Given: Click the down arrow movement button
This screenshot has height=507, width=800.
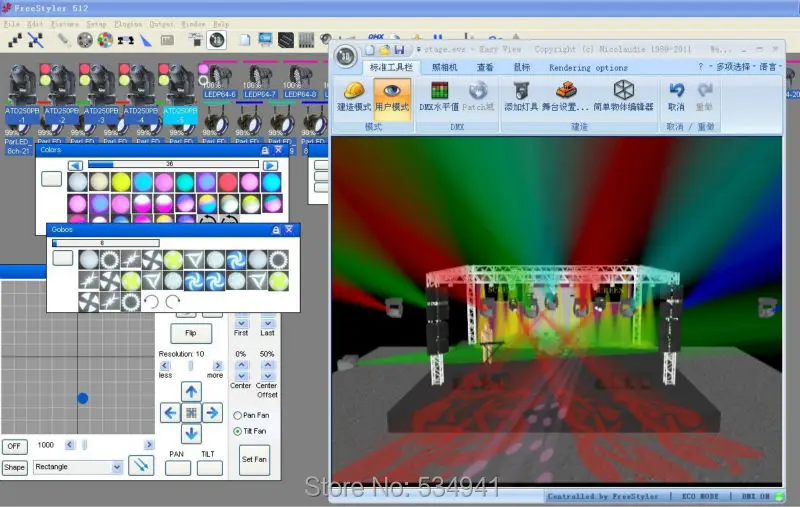Looking at the screenshot, I should (191, 434).
